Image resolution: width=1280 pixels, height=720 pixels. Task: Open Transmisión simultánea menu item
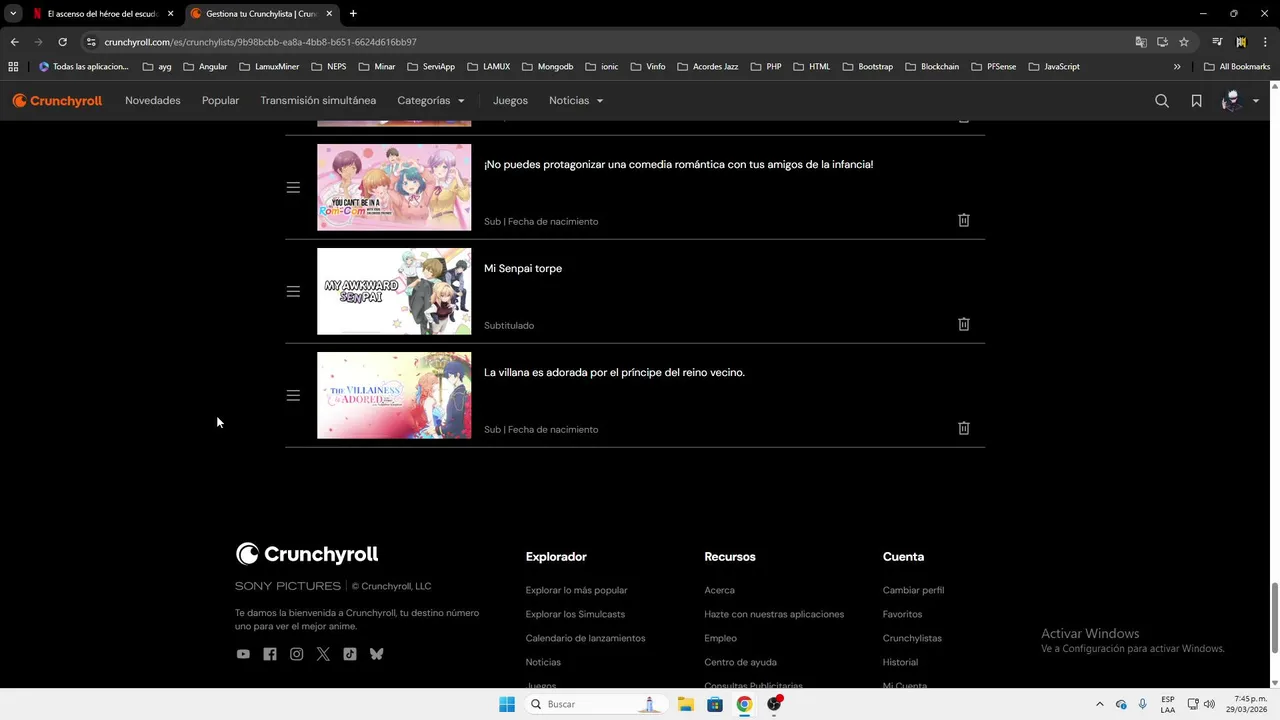click(x=318, y=101)
